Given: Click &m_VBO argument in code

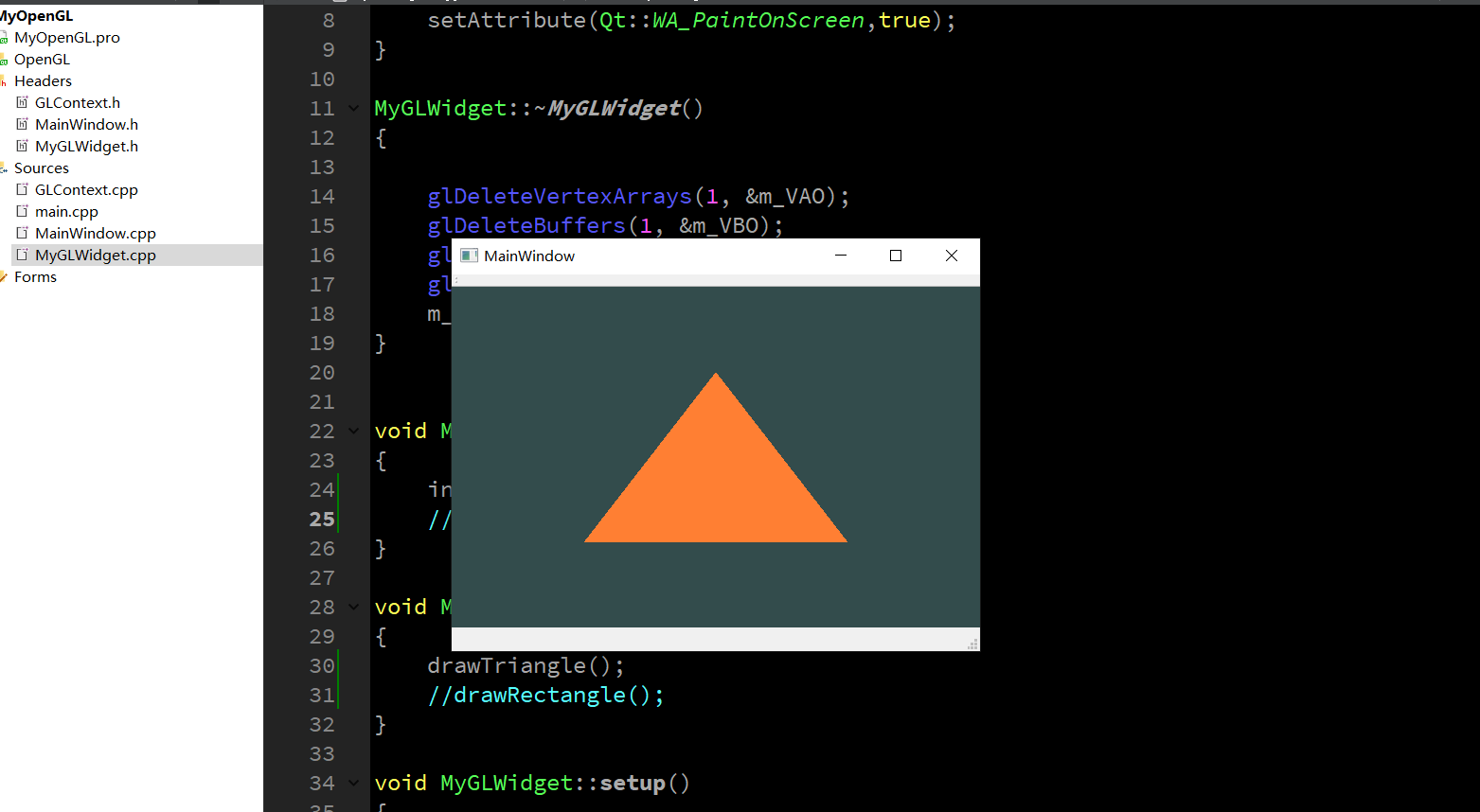Looking at the screenshot, I should [x=719, y=226].
